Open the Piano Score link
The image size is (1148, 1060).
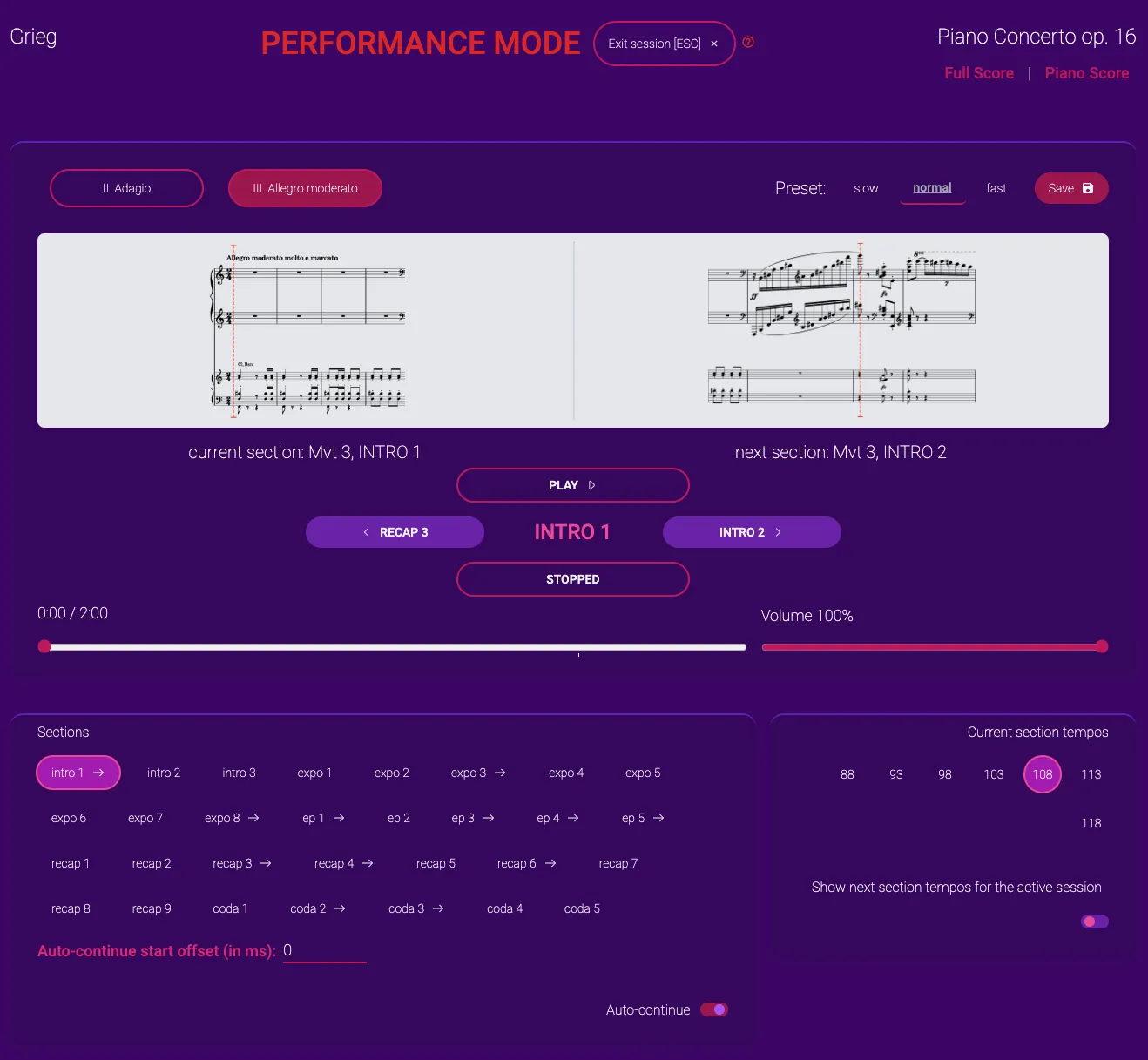click(1087, 73)
